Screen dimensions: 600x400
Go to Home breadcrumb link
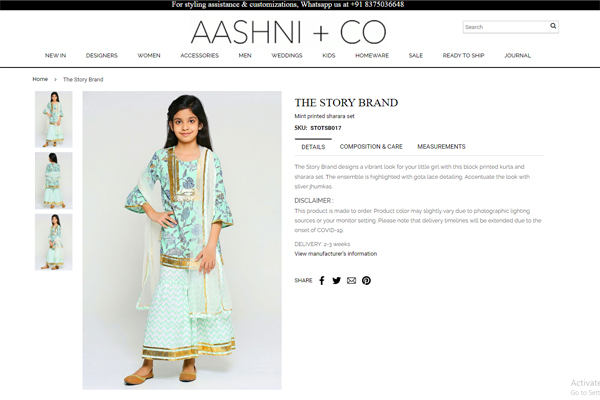tap(40, 79)
